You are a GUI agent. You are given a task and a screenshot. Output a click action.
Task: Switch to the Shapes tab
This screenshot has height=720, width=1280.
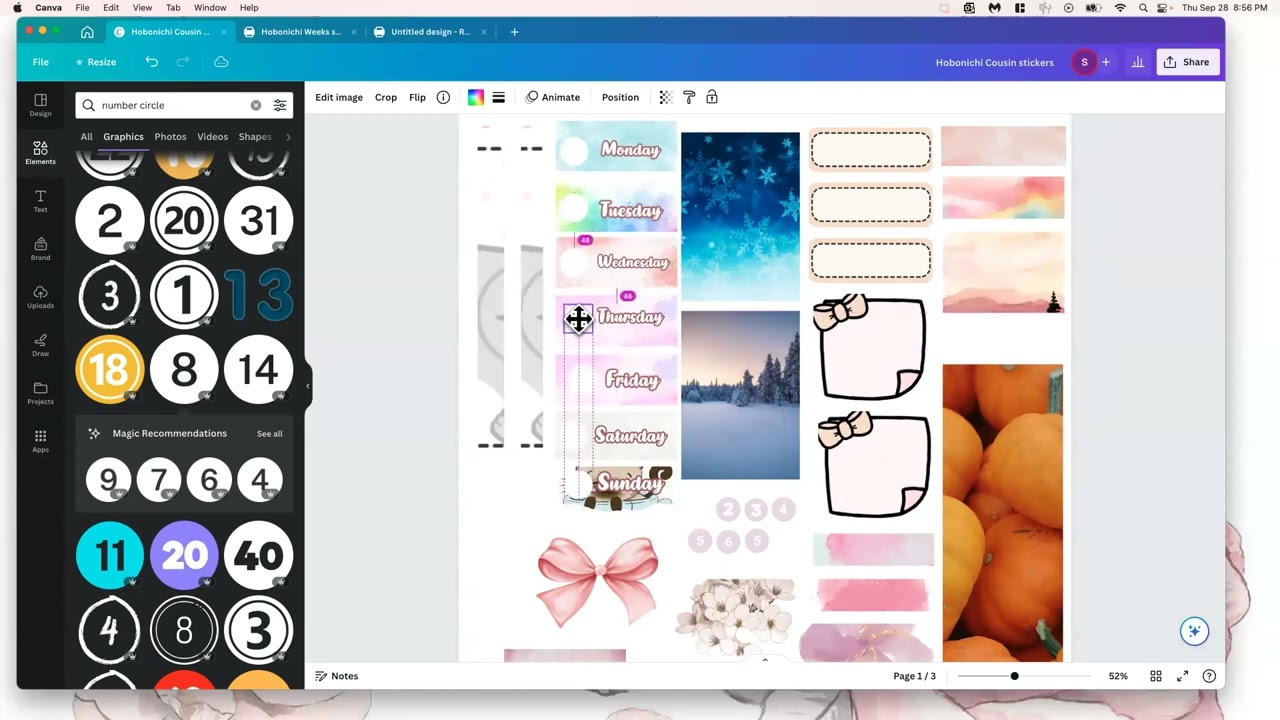(x=254, y=137)
